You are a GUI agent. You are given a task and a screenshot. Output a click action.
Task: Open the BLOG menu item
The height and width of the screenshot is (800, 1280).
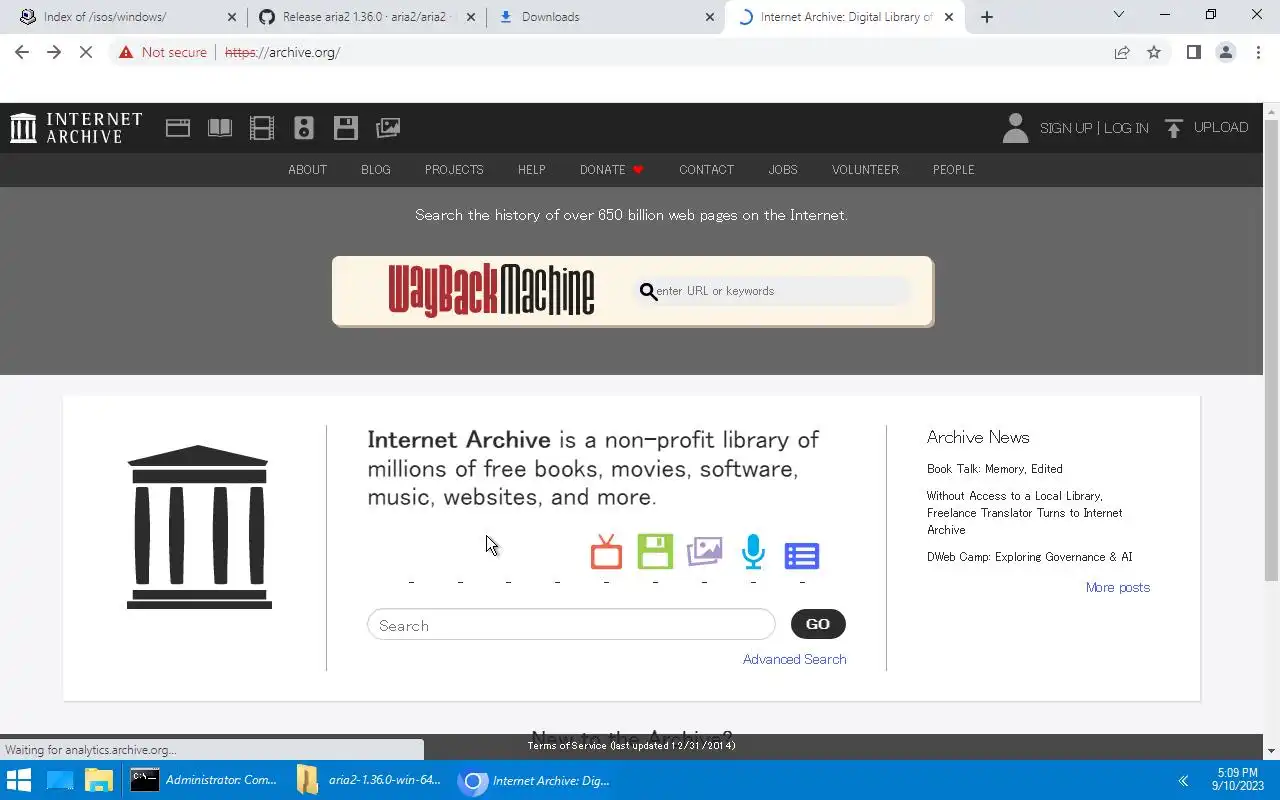coord(376,170)
